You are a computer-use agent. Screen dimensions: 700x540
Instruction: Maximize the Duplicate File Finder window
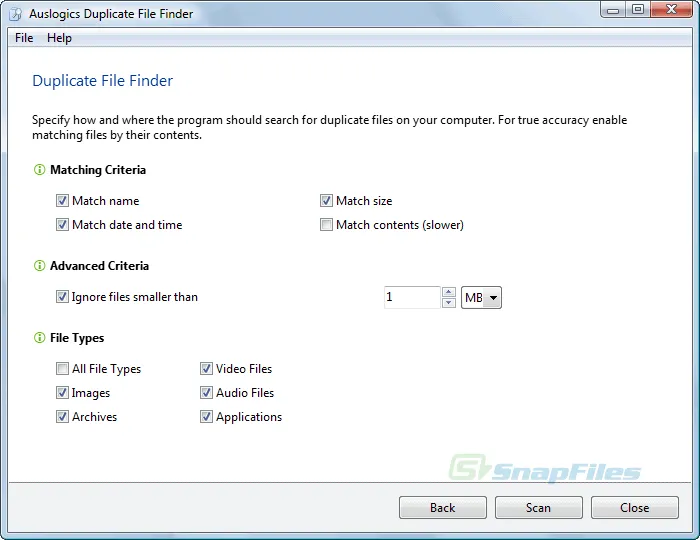click(x=638, y=10)
